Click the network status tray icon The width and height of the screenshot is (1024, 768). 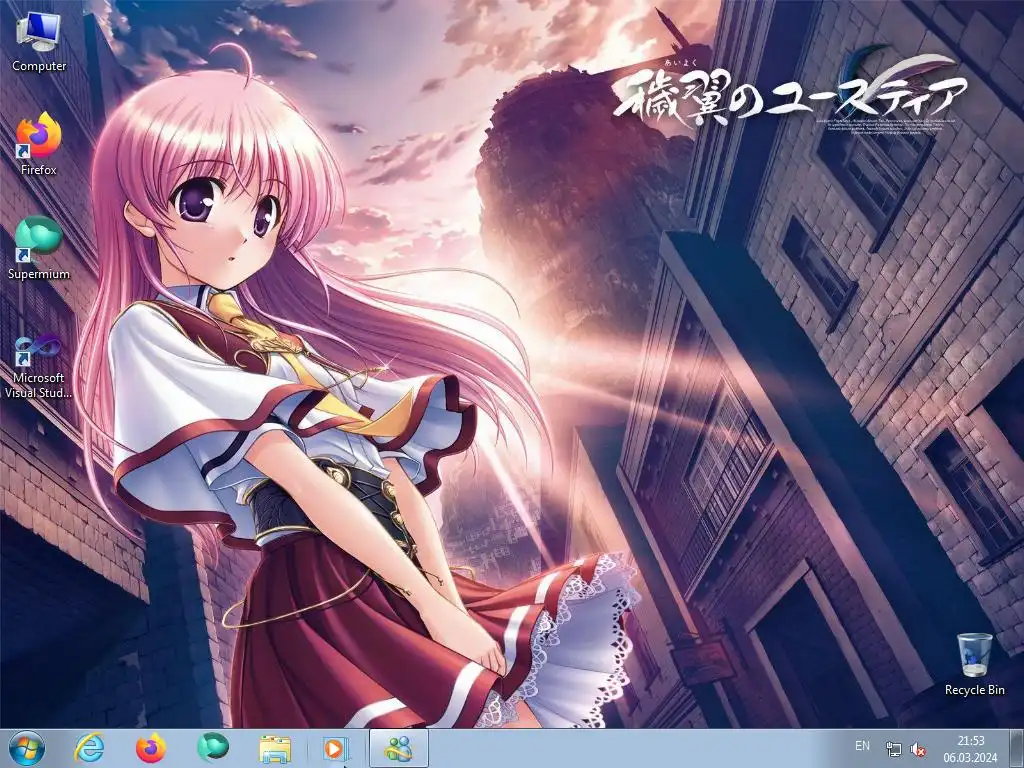click(893, 749)
